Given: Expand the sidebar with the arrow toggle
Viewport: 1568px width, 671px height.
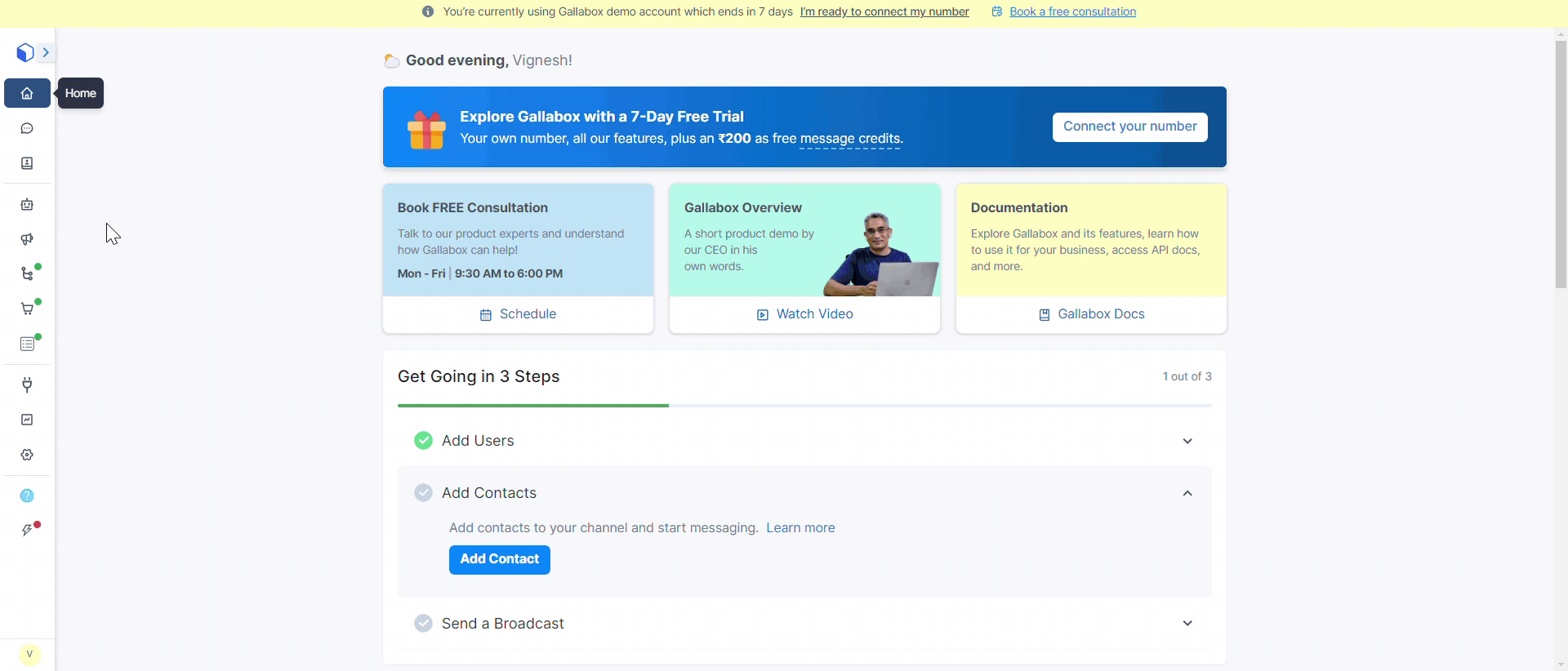Looking at the screenshot, I should [x=46, y=52].
